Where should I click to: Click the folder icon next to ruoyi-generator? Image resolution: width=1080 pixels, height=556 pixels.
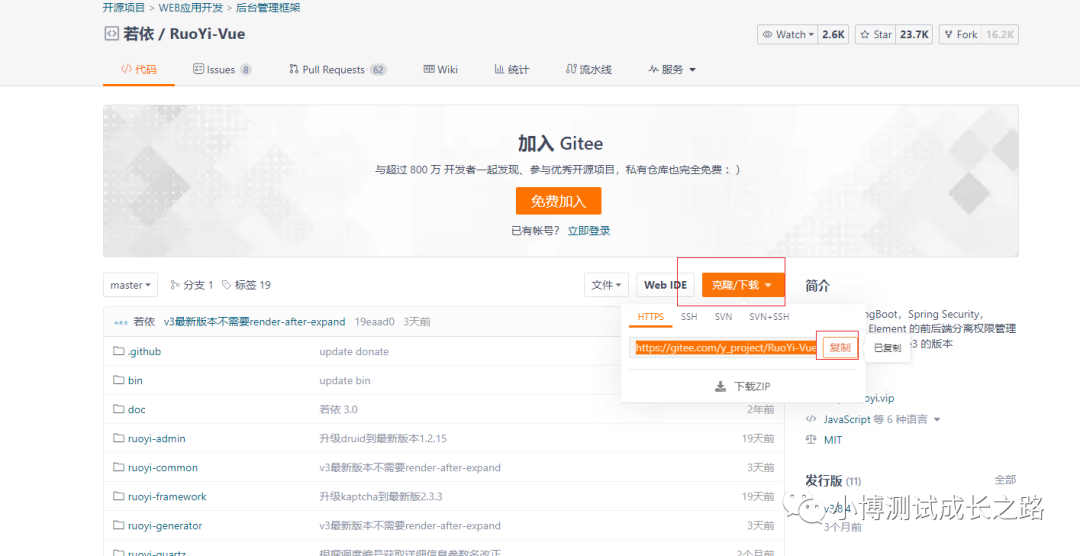tap(118, 525)
